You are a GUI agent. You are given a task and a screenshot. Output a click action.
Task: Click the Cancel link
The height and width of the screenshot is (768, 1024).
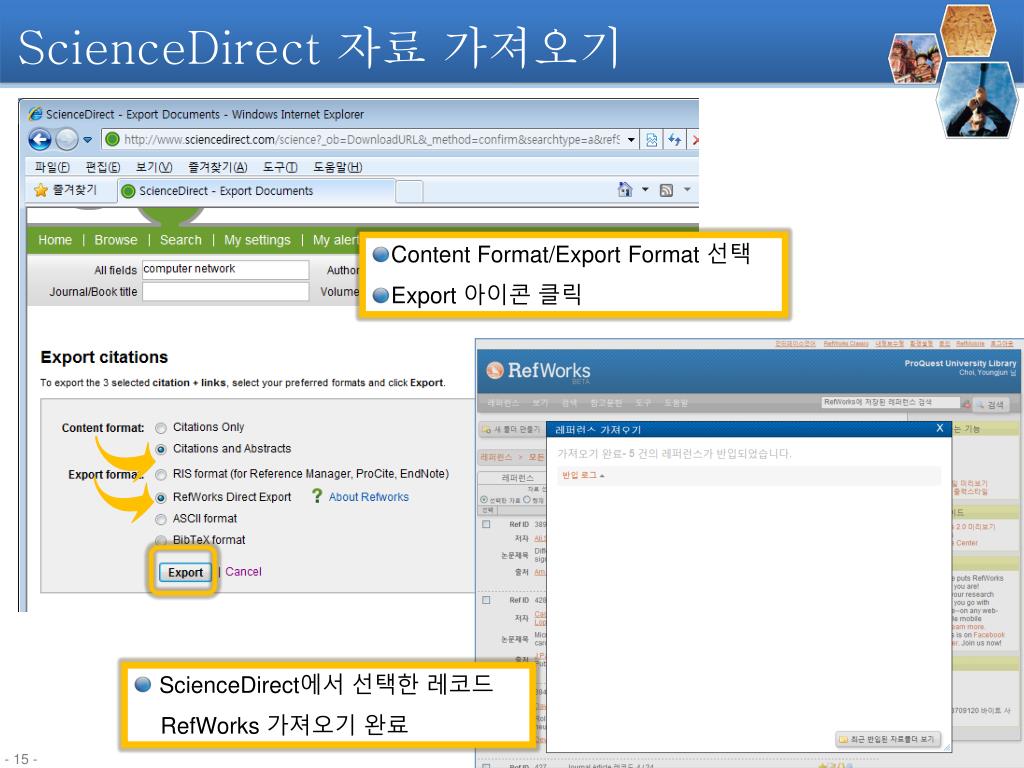point(243,571)
